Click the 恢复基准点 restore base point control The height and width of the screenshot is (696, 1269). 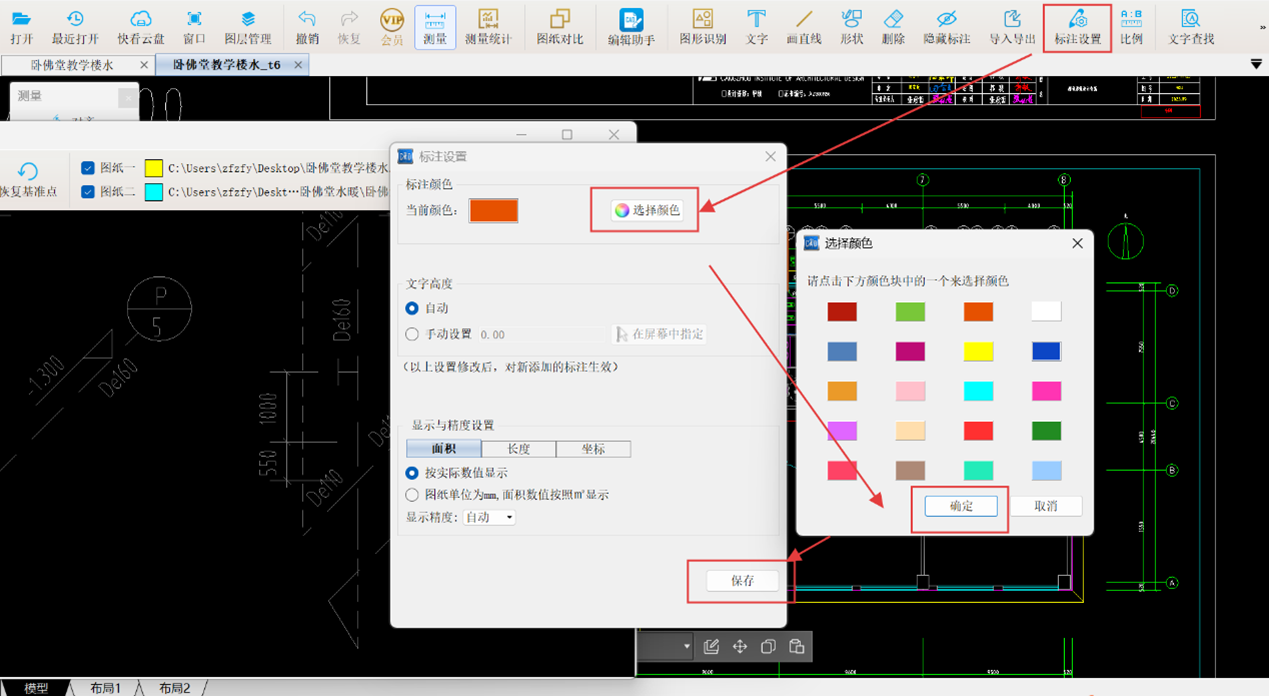[28, 180]
